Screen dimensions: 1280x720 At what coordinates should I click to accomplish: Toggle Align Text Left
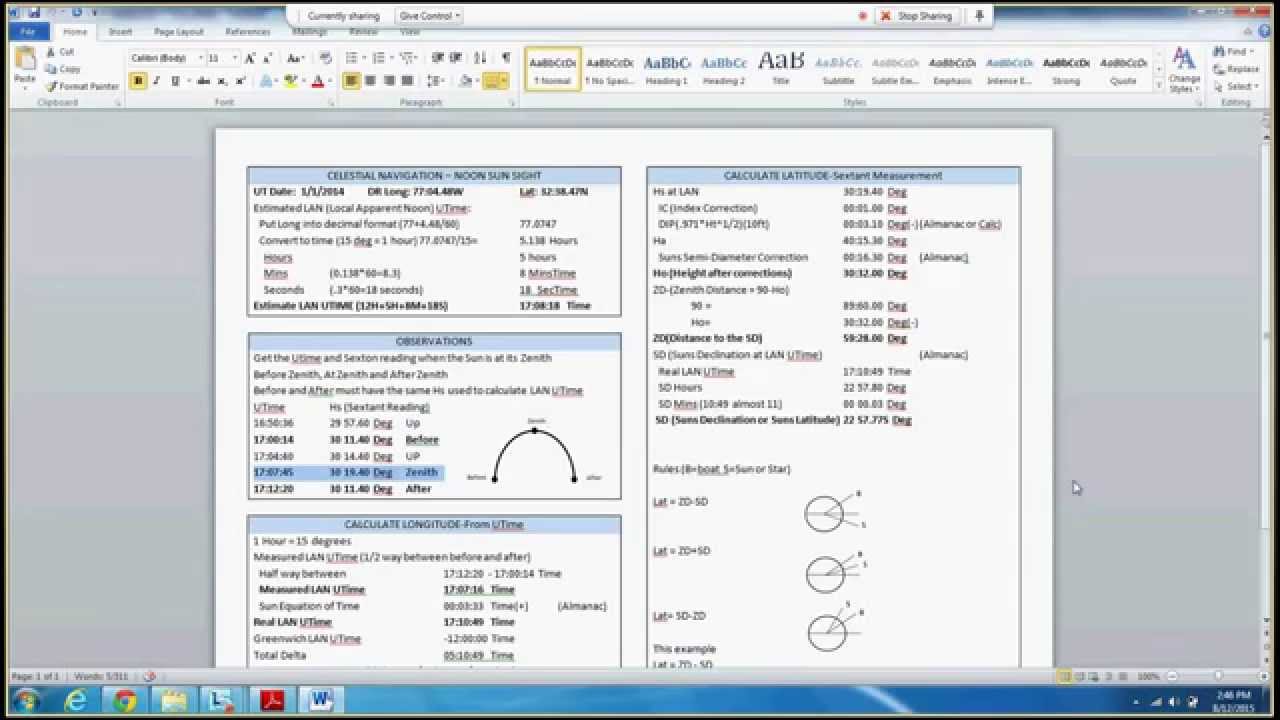click(352, 81)
